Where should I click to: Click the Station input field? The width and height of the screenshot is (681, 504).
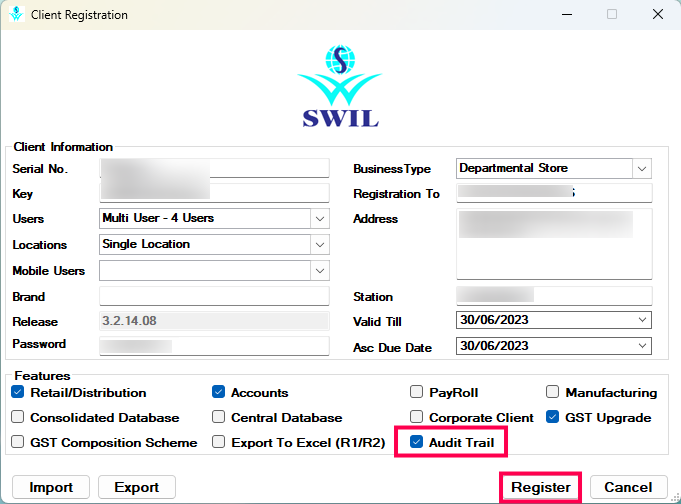click(554, 296)
